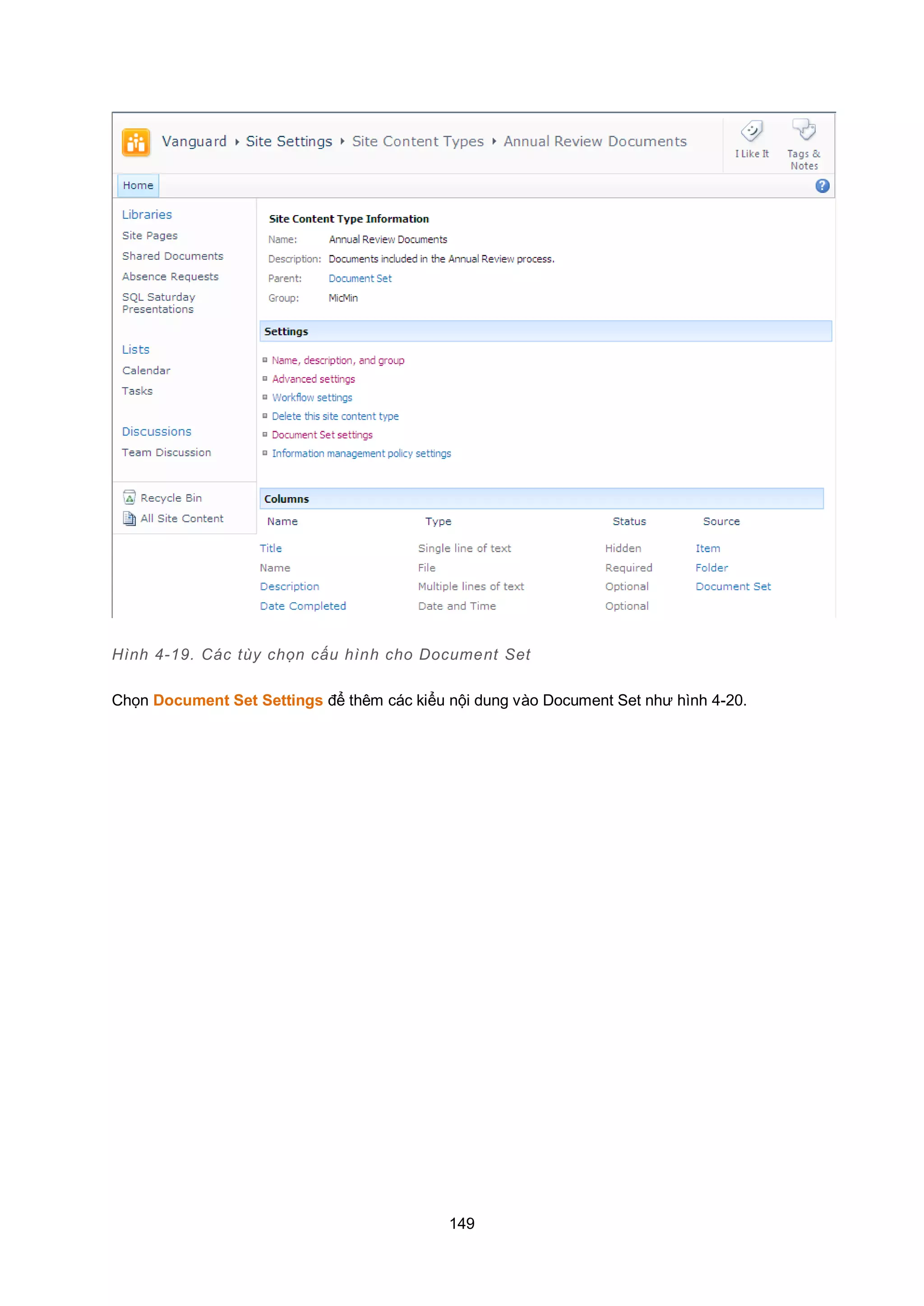Click the Date Completed column link
The height and width of the screenshot is (1306, 924).
tap(303, 606)
